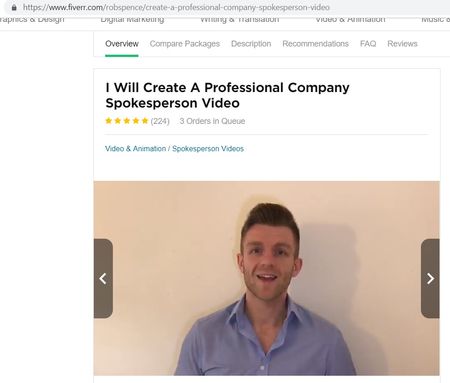The image size is (450, 383).
Task: View the Reviews tab
Action: click(x=402, y=44)
